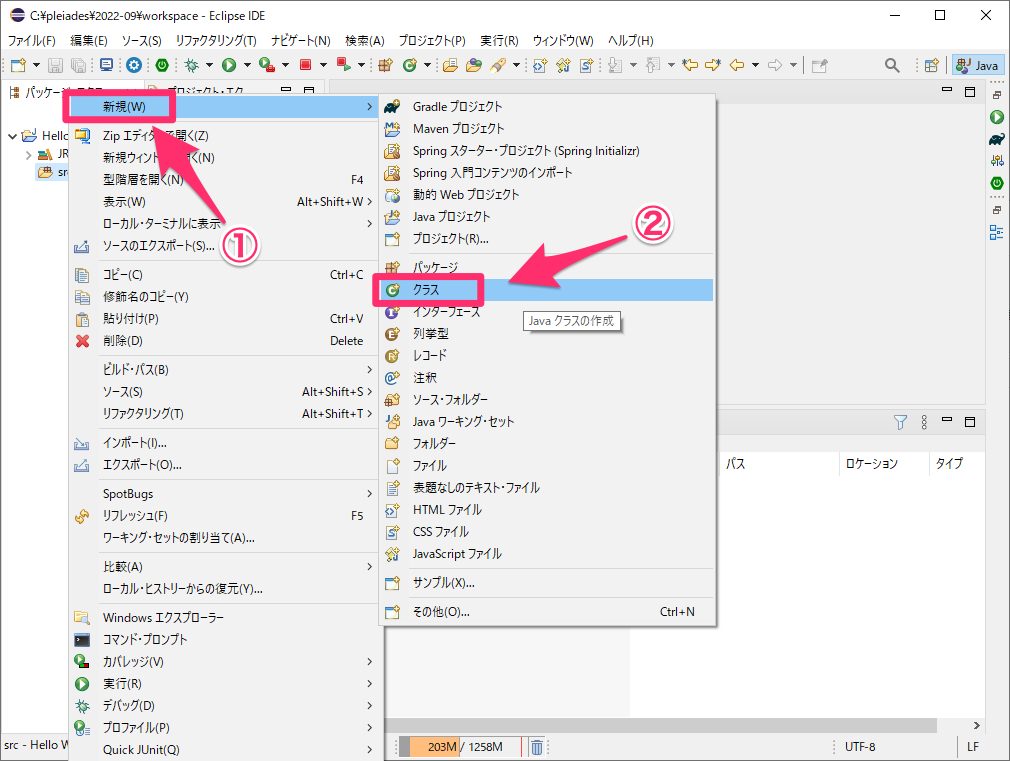Open the ヘルプ(H) menu
The width and height of the screenshot is (1010, 761).
pos(631,41)
